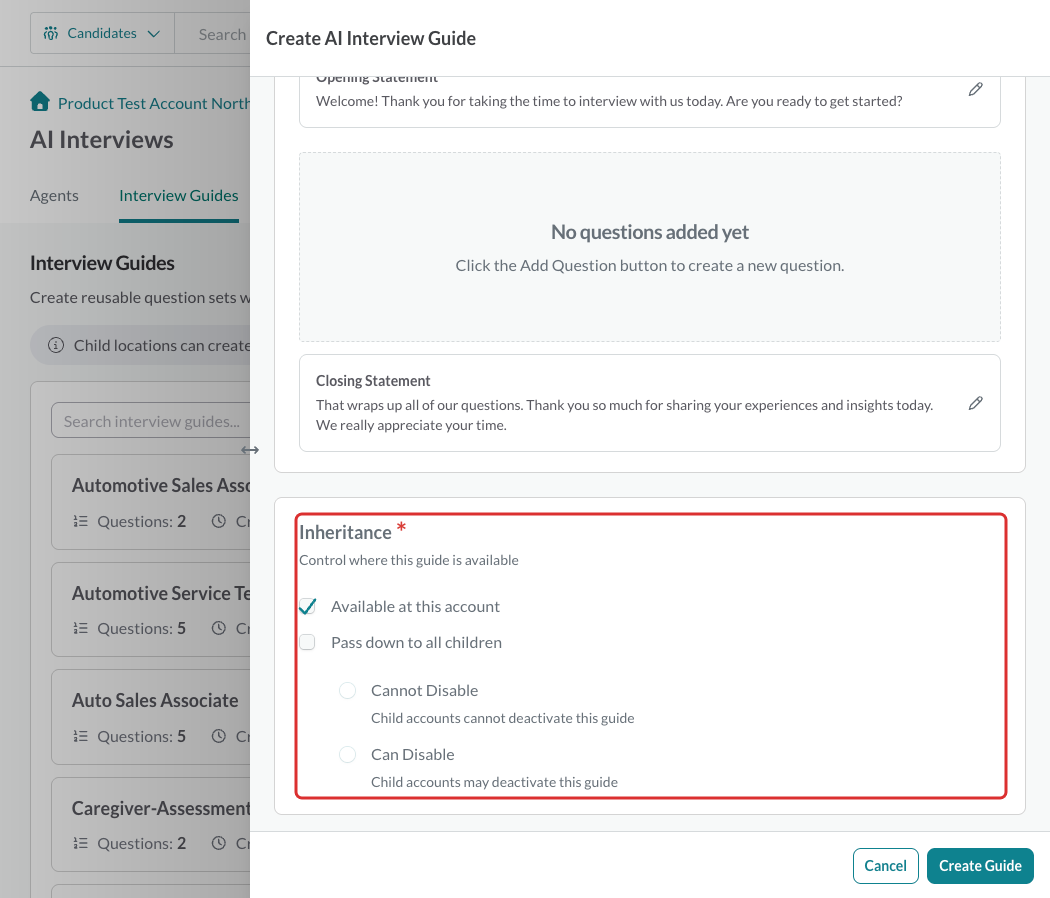This screenshot has width=1050, height=898.
Task: Click questions list icon on Automotive Sales card
Action: [x=80, y=521]
